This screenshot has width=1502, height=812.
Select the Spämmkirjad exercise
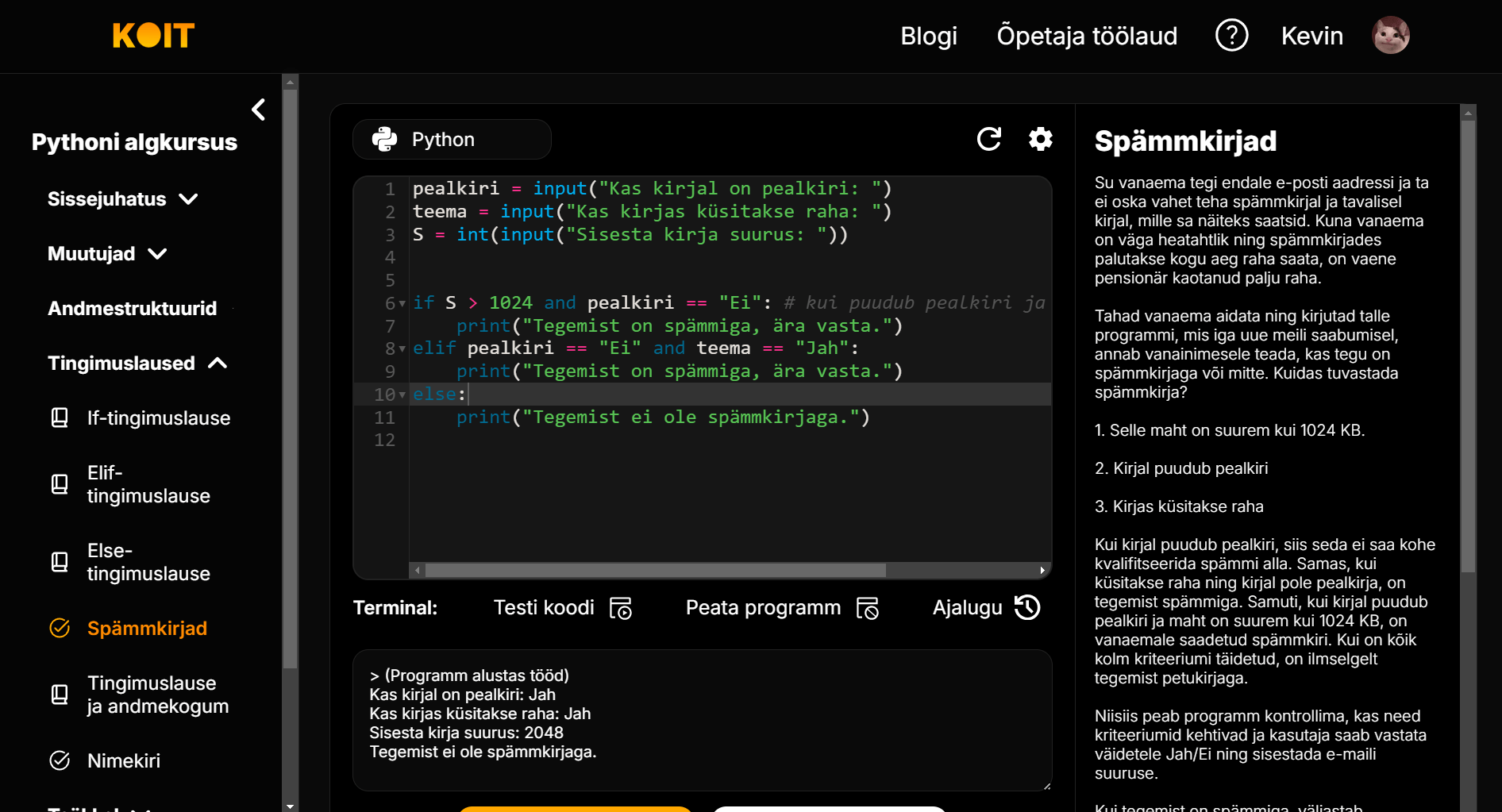pos(147,629)
